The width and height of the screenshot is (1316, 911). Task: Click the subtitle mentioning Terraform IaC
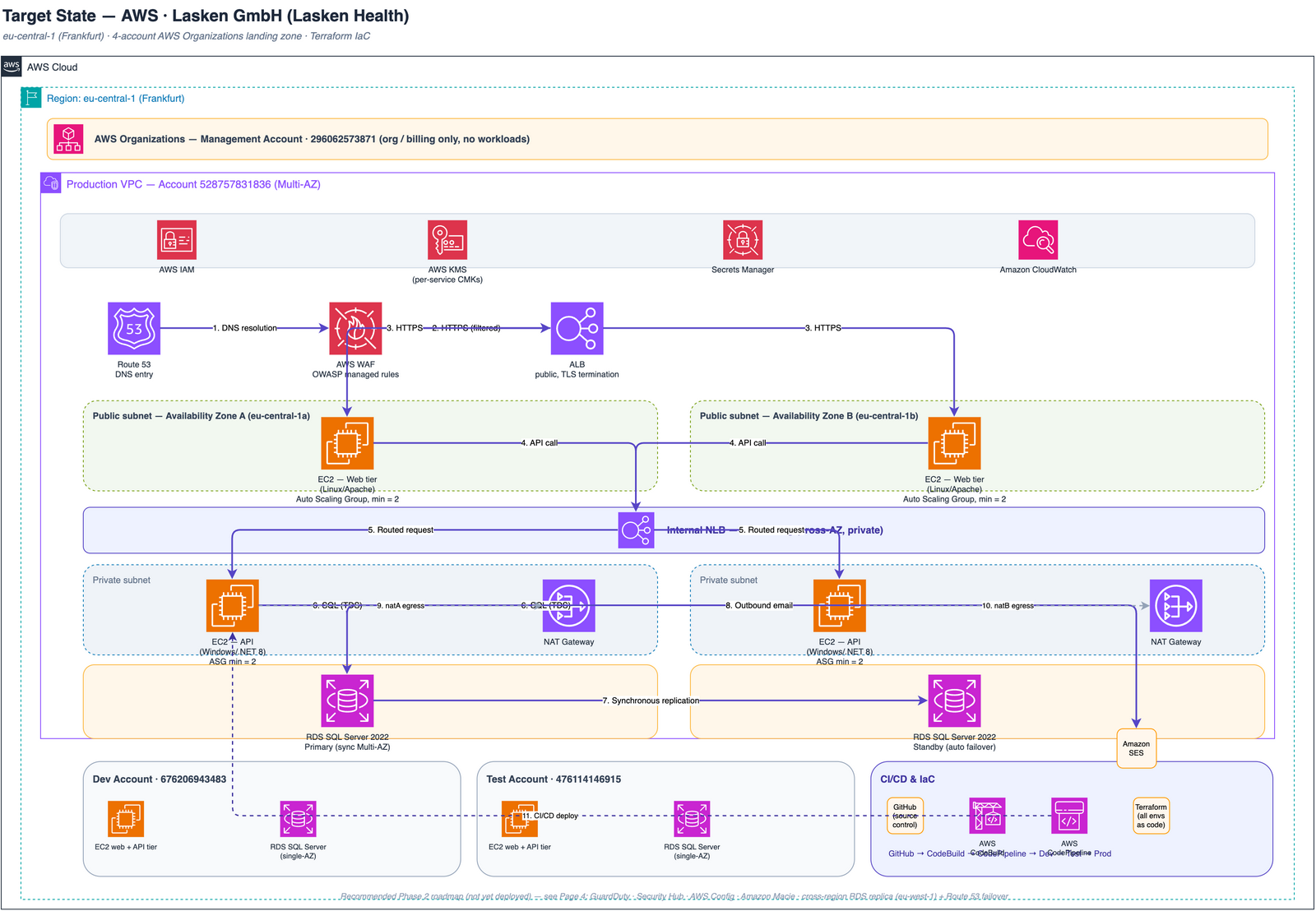186,36
